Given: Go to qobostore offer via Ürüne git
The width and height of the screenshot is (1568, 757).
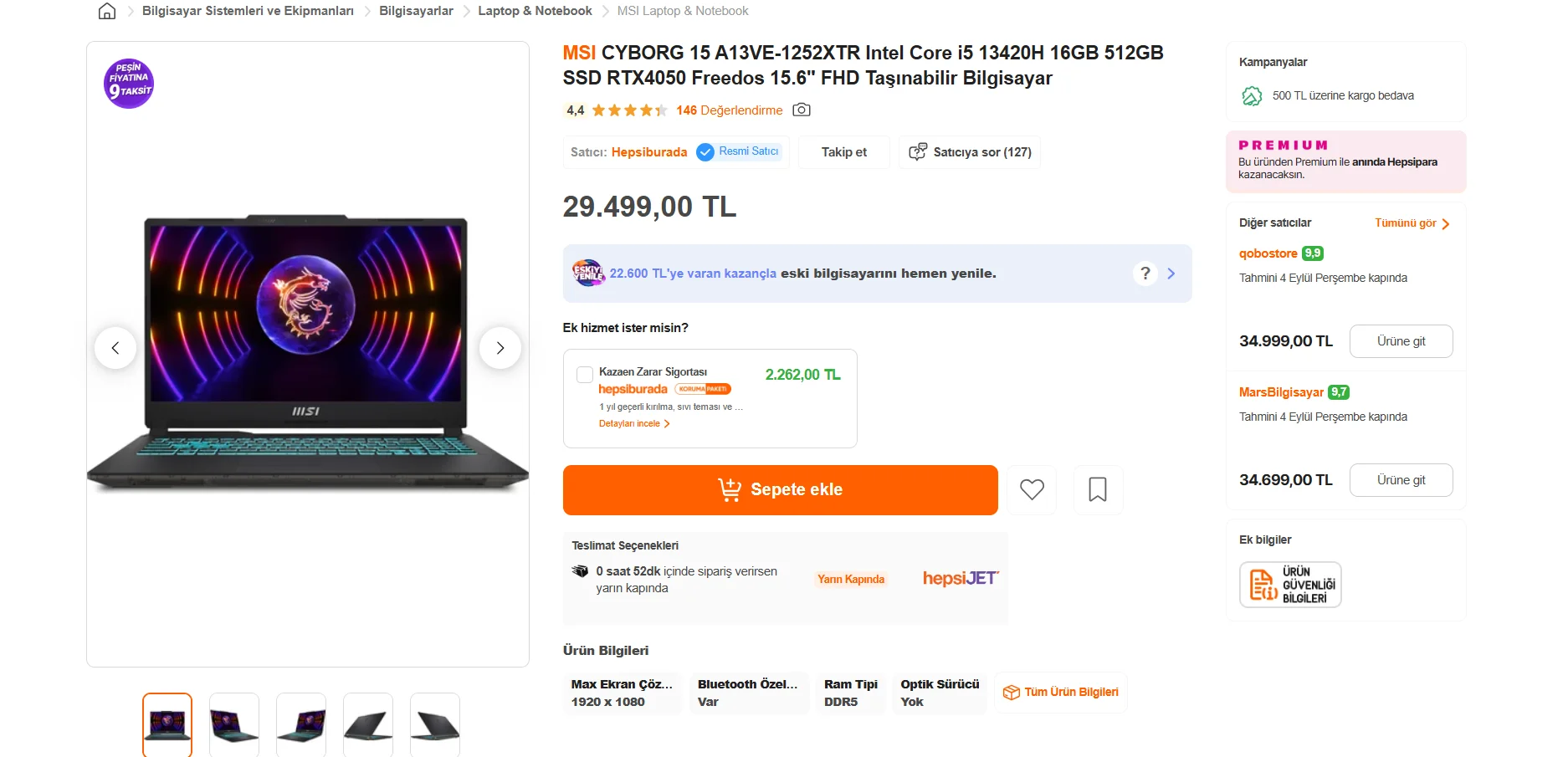Looking at the screenshot, I should tap(1401, 341).
